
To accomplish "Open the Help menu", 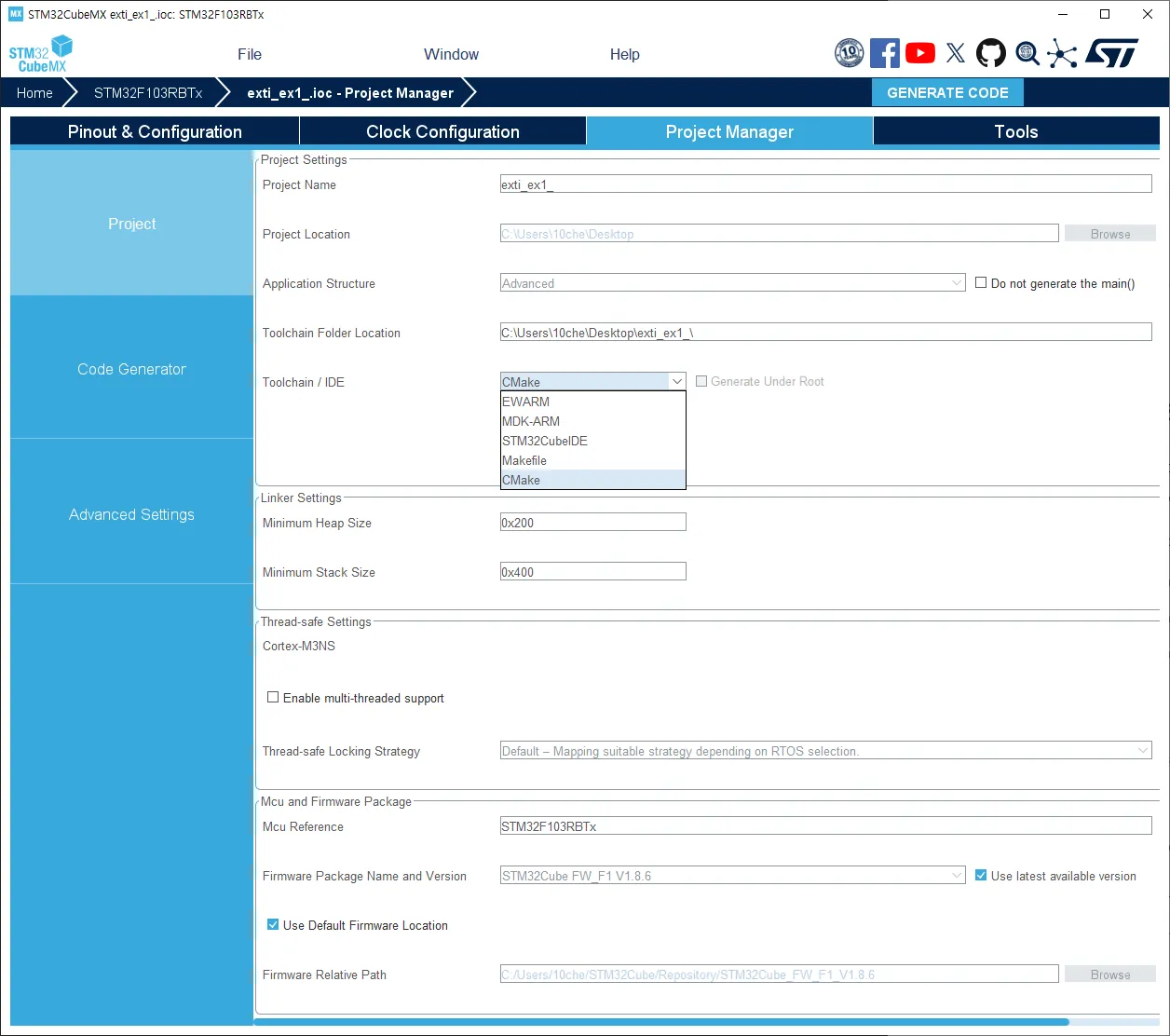I will (624, 54).
